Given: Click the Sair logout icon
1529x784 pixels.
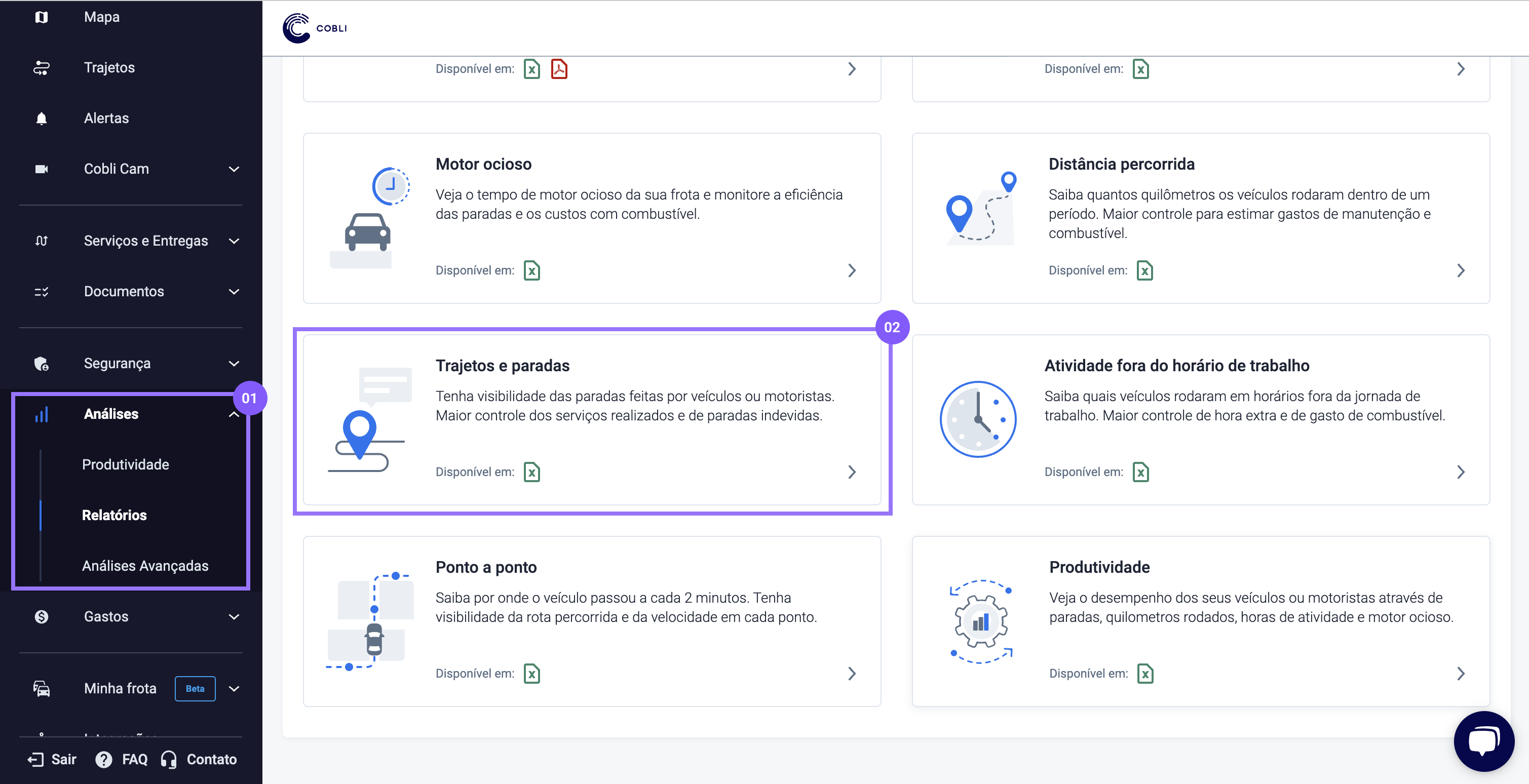Looking at the screenshot, I should point(35,760).
